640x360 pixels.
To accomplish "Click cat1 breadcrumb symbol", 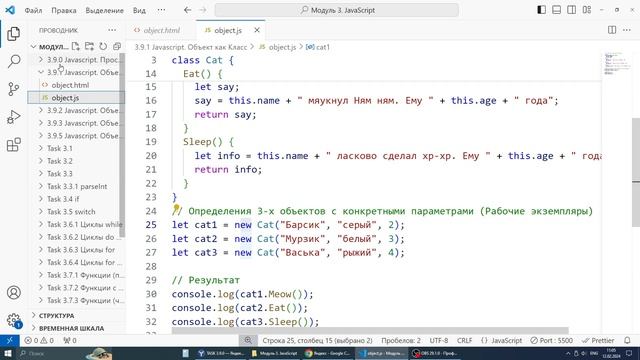I will coord(318,47).
